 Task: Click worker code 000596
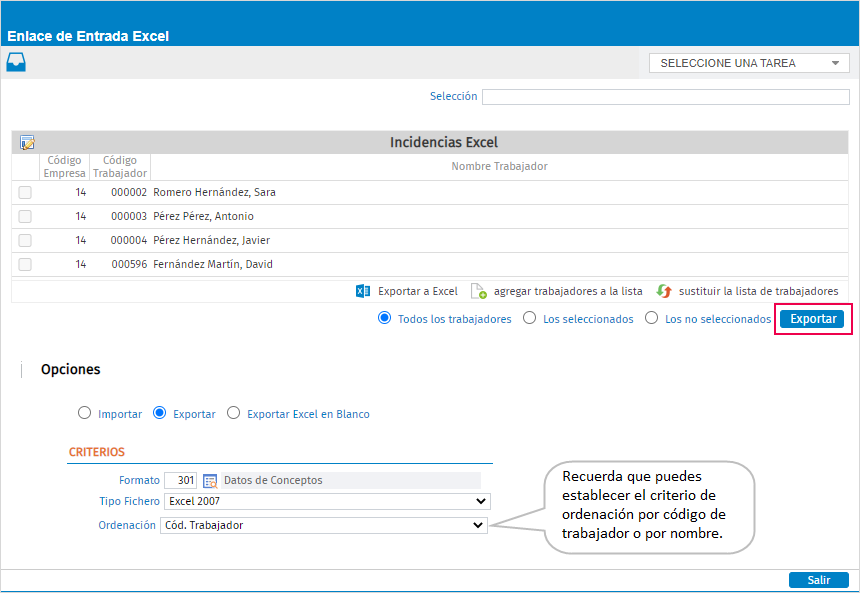(129, 264)
